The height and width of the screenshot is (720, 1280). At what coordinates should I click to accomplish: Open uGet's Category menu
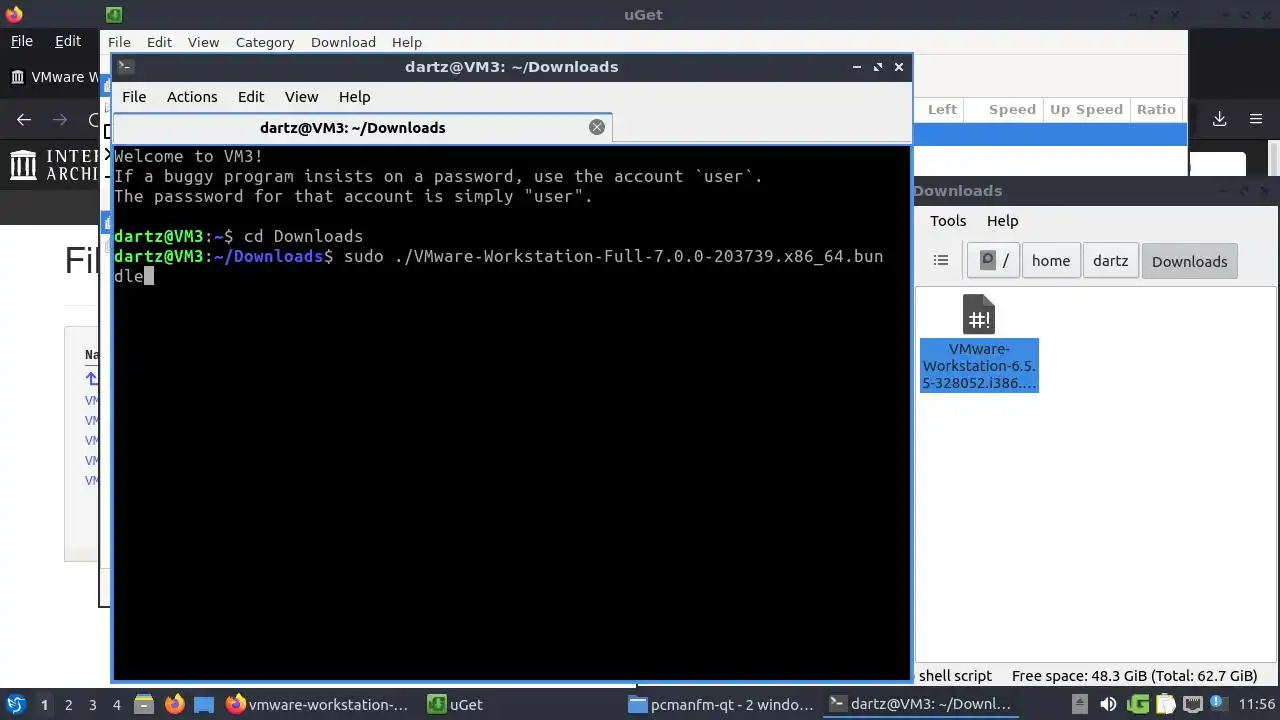coord(265,42)
